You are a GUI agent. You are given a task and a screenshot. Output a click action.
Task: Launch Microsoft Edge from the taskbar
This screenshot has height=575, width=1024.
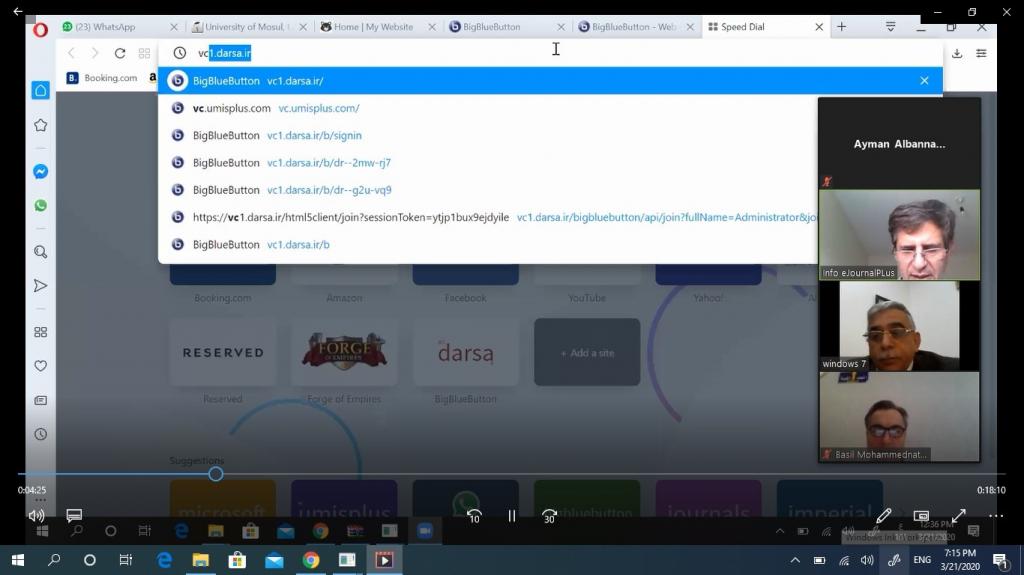[x=164, y=560]
